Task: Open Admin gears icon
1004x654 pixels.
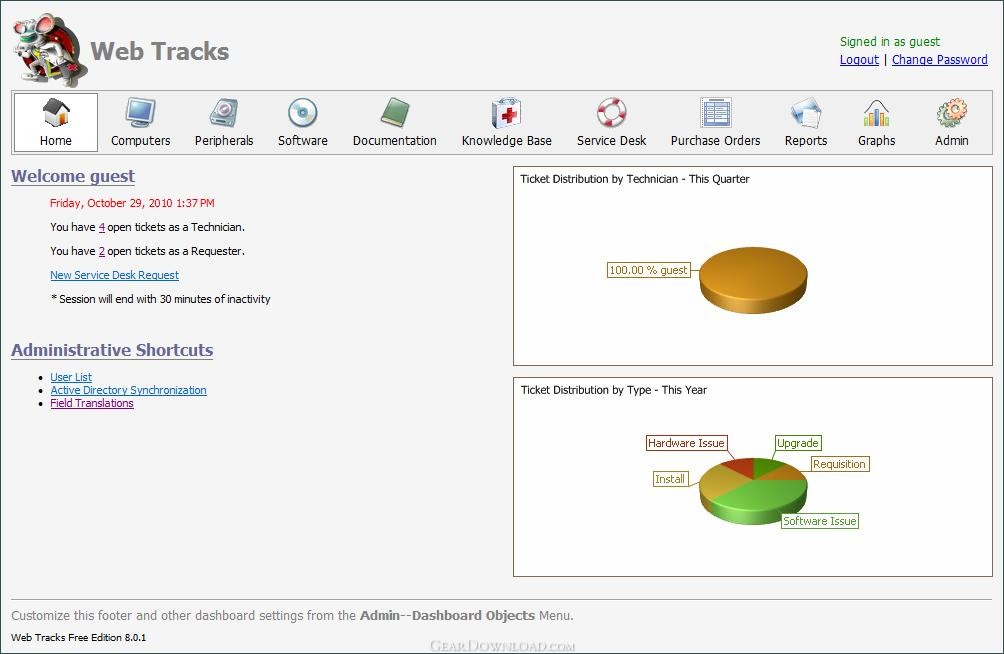Action: pos(951,113)
